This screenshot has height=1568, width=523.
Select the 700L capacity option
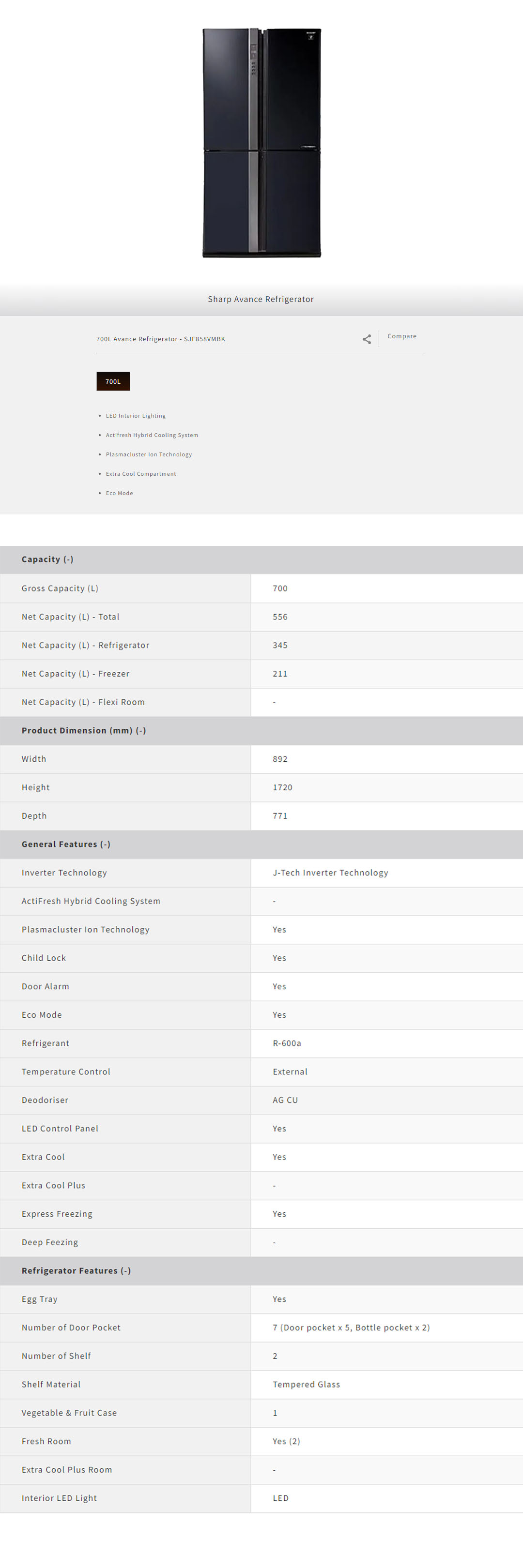click(113, 381)
